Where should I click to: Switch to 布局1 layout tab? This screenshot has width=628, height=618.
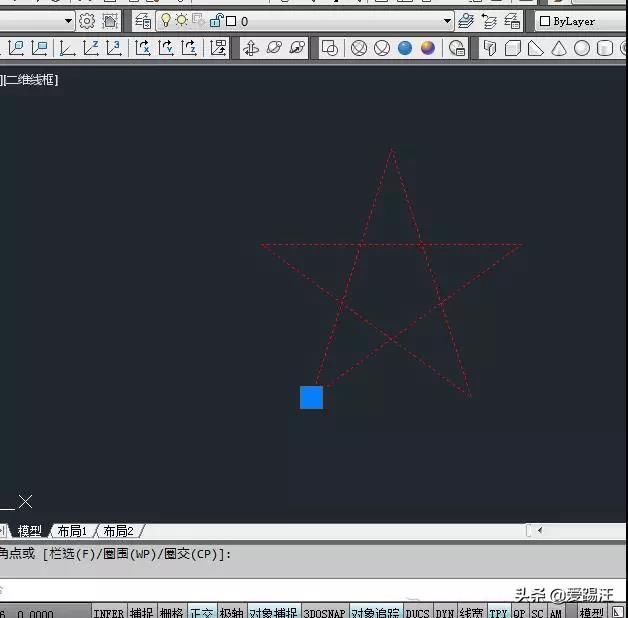click(72, 531)
